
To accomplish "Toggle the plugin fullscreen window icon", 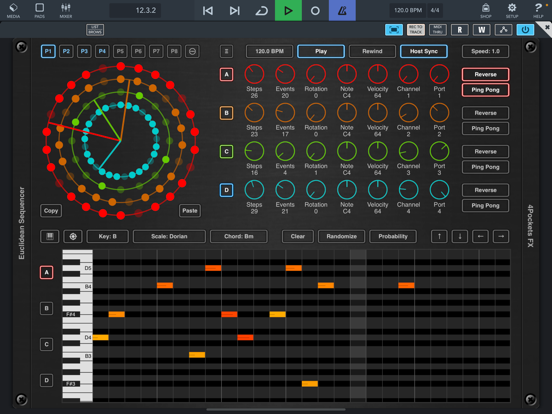I will [x=394, y=30].
